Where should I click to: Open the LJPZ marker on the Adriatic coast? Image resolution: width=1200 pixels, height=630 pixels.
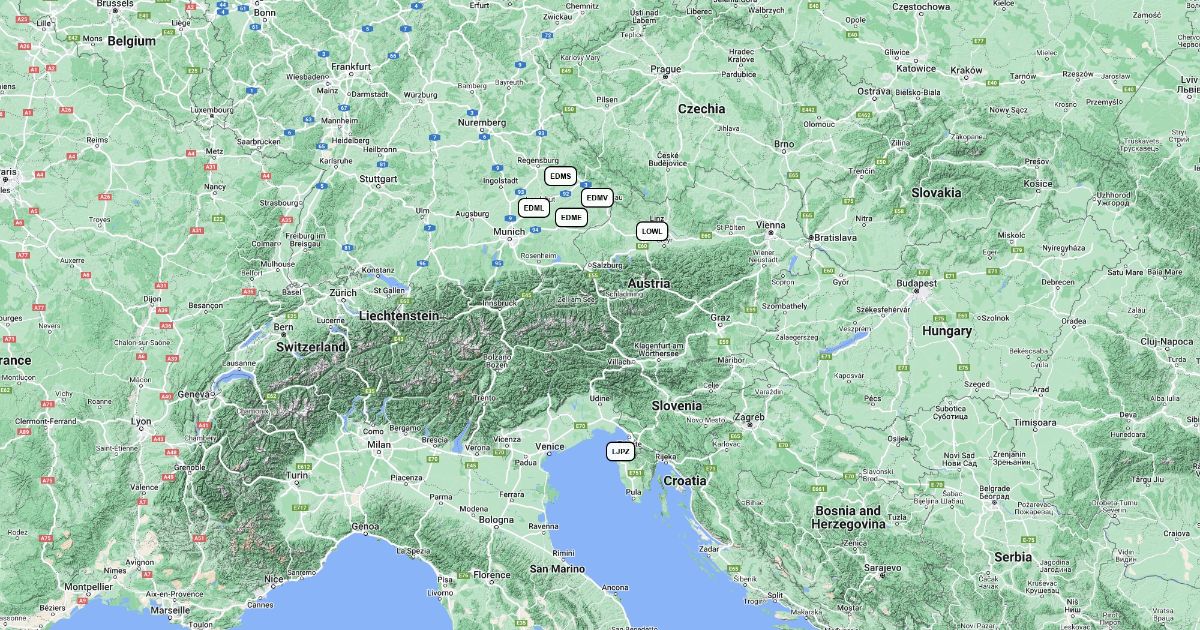621,452
